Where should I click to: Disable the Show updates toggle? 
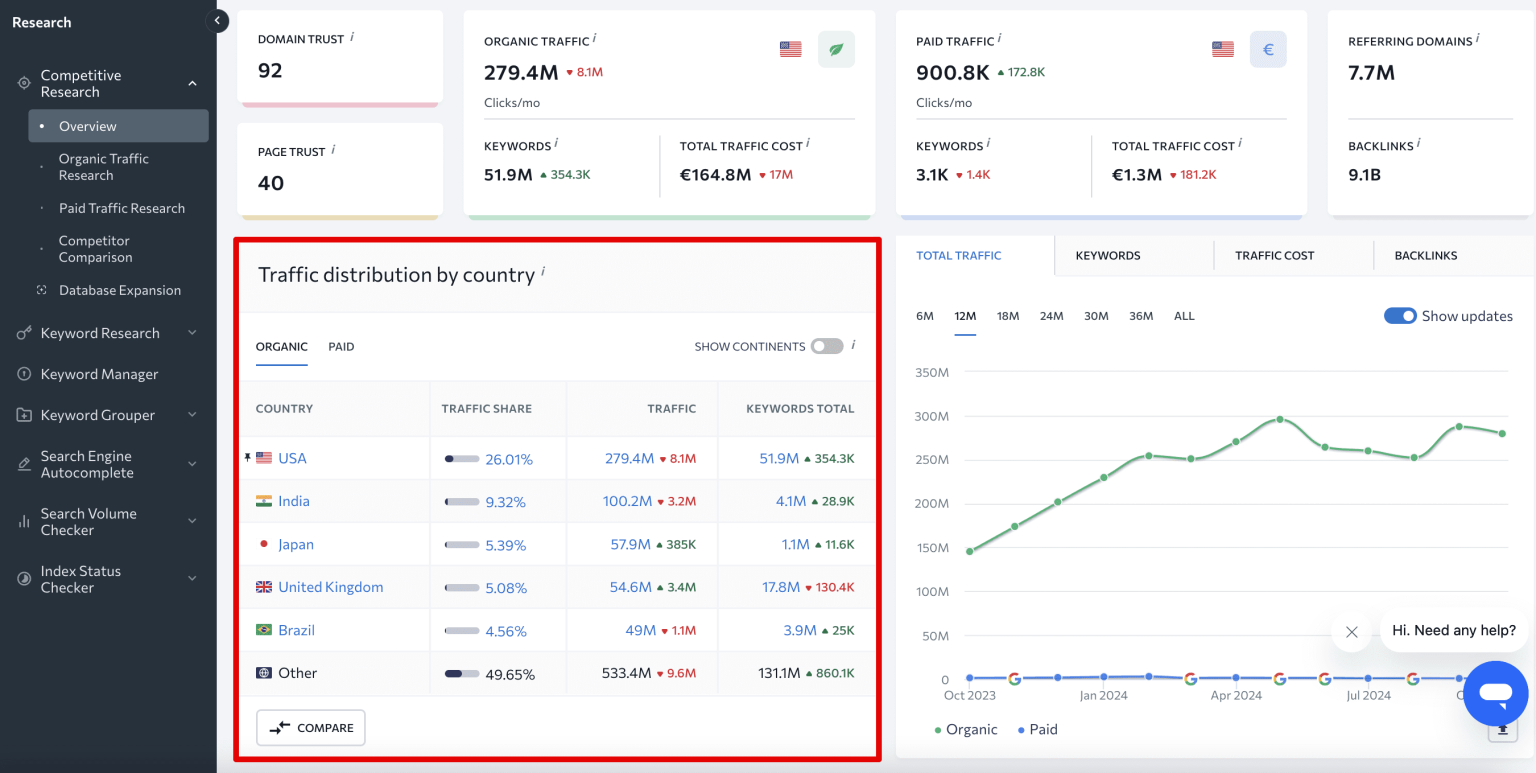[1400, 316]
